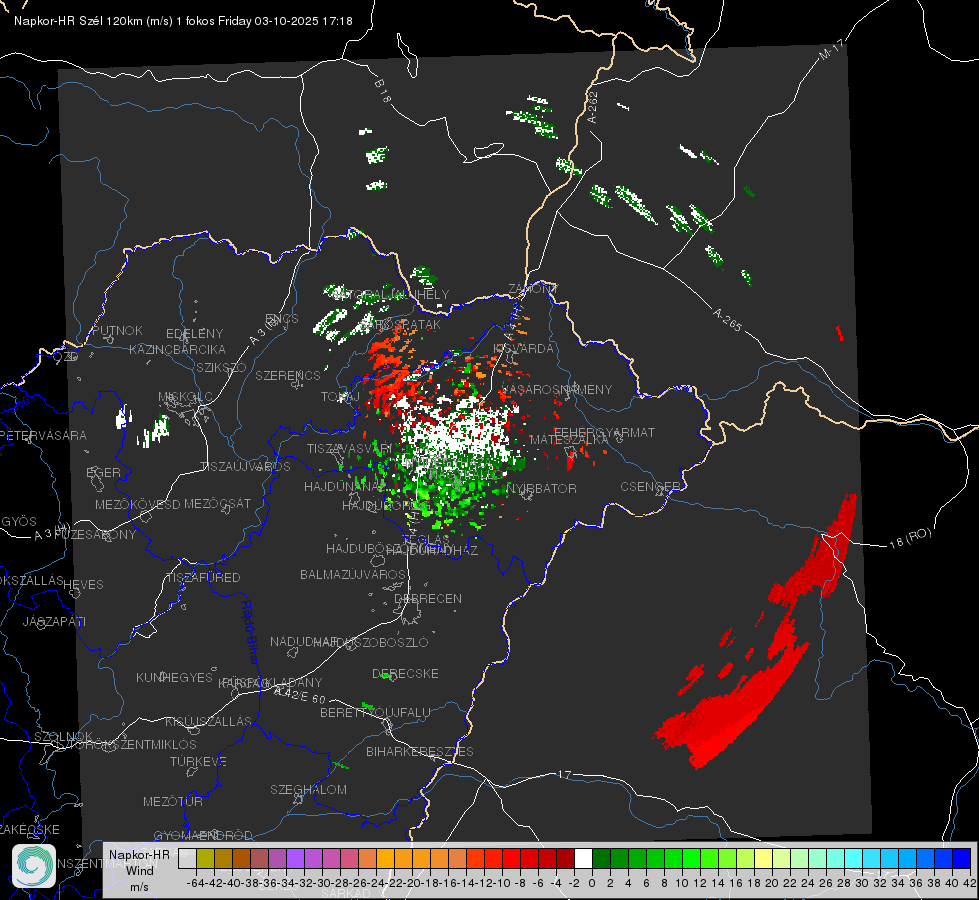Select the NYÍRBÁTOR town label

(x=541, y=488)
